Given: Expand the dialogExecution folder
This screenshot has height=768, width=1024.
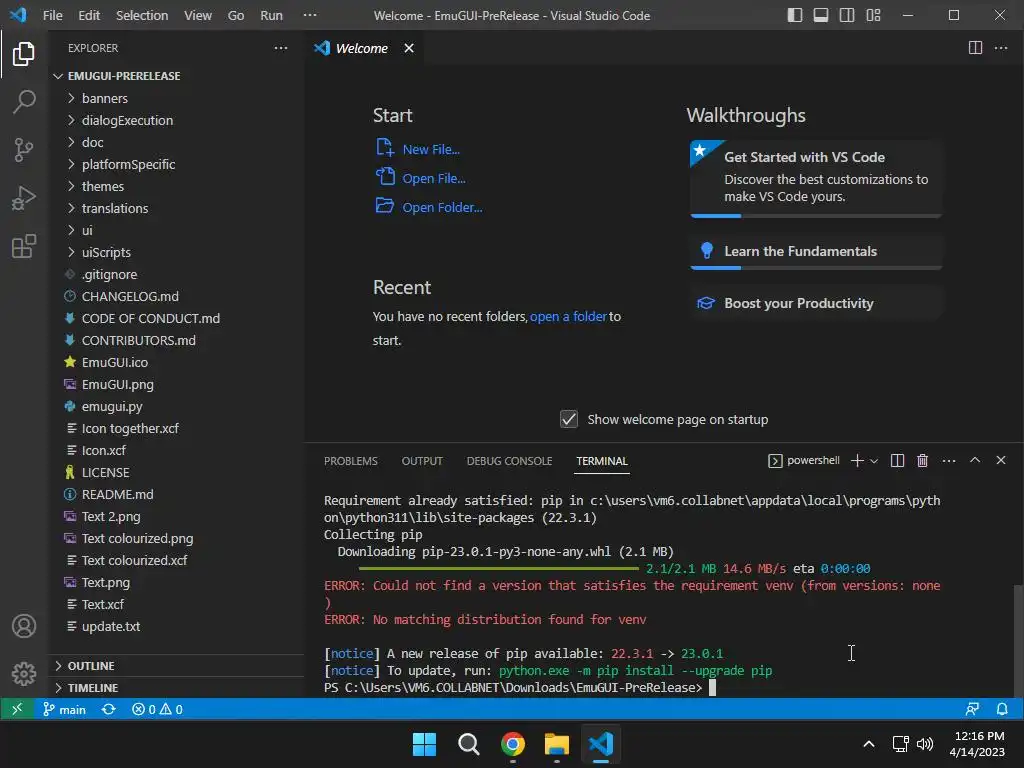Looking at the screenshot, I should [127, 120].
